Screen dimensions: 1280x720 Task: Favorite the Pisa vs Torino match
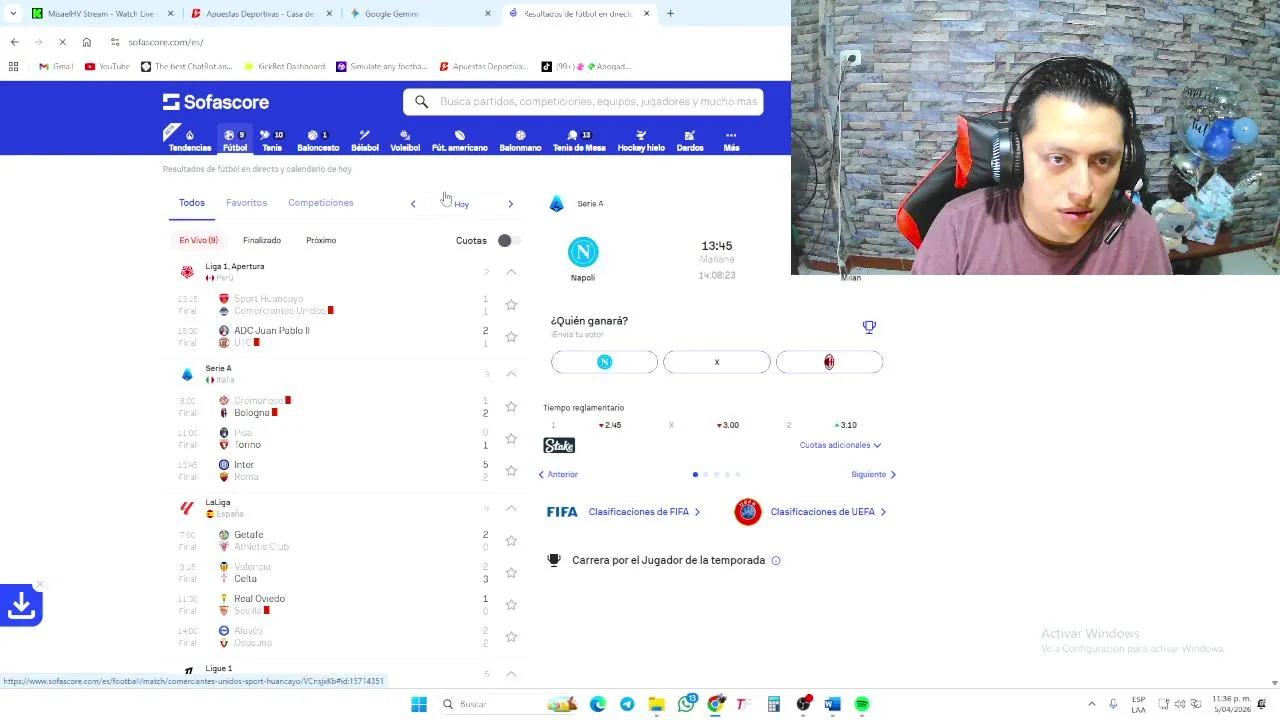[511, 439]
